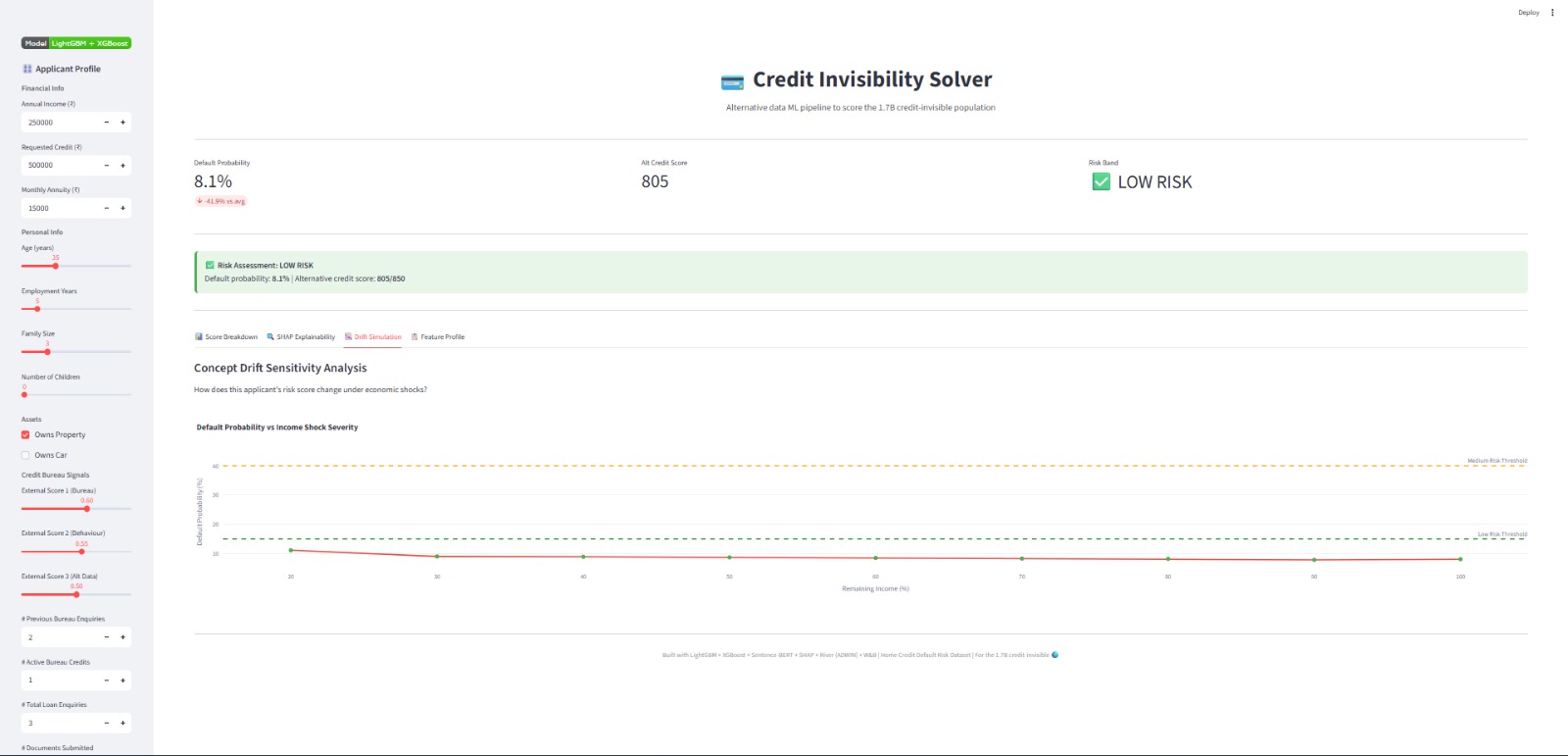
Task: Decrement Active Bureau Credits with minus icon
Action: [107, 680]
